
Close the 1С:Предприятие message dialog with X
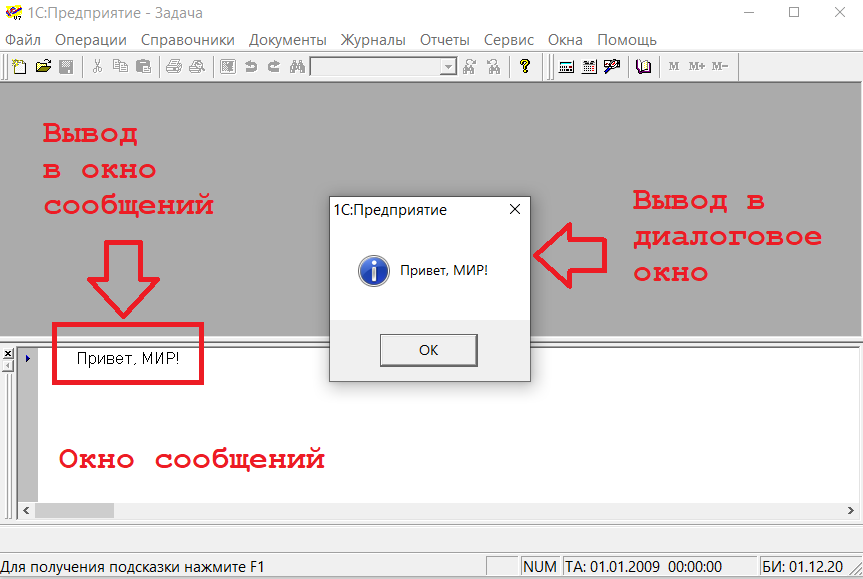(x=515, y=209)
